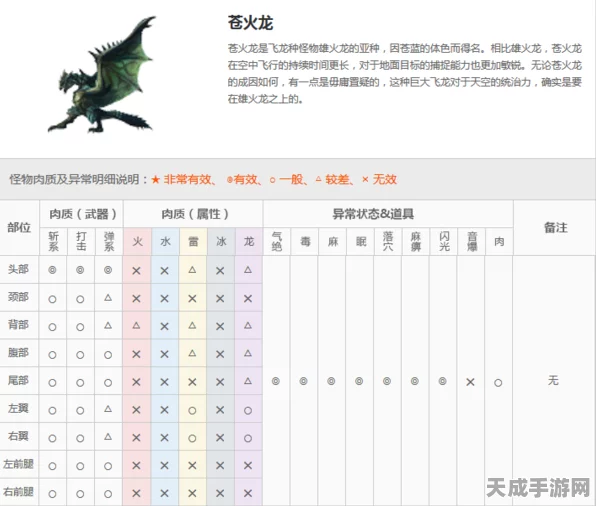Click the 颈部 row label
Viewport: 596px width, 506px height.
pos(18,297)
